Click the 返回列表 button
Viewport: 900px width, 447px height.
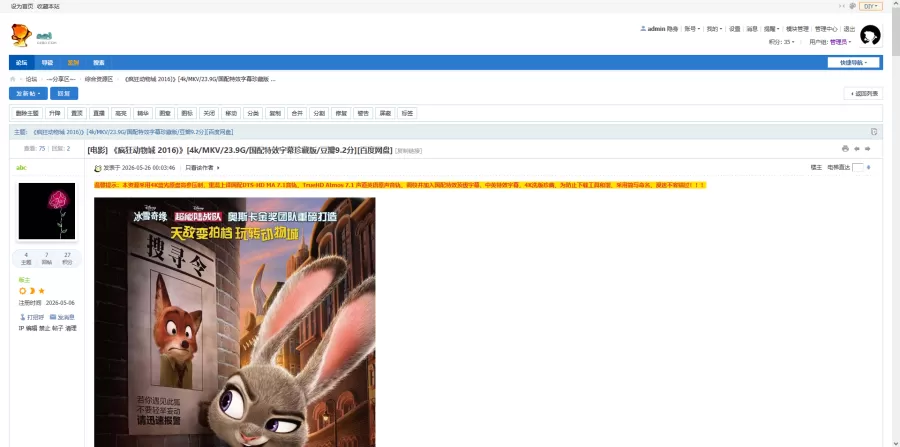click(863, 94)
